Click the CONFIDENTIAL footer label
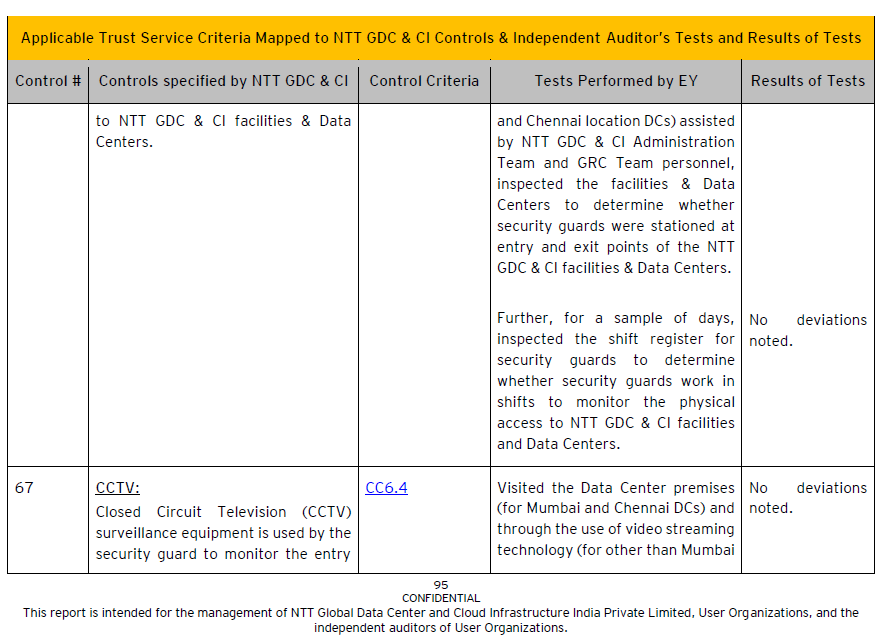This screenshot has height=642, width=886. (441, 598)
